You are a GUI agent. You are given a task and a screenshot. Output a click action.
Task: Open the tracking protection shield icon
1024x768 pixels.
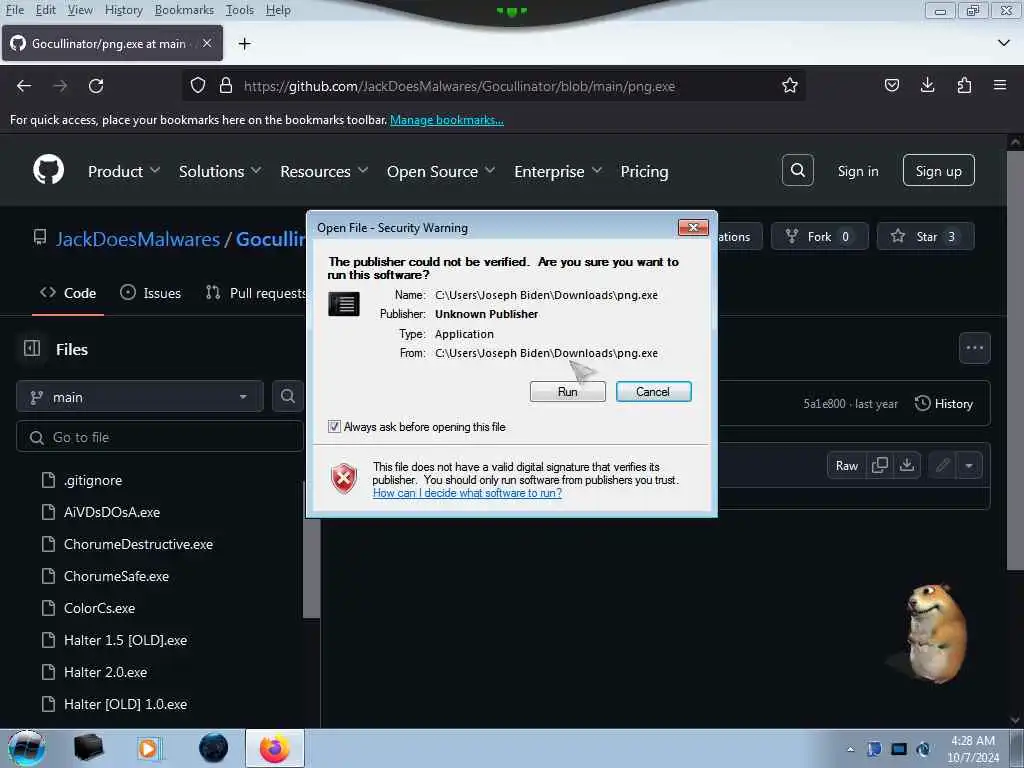(x=198, y=86)
